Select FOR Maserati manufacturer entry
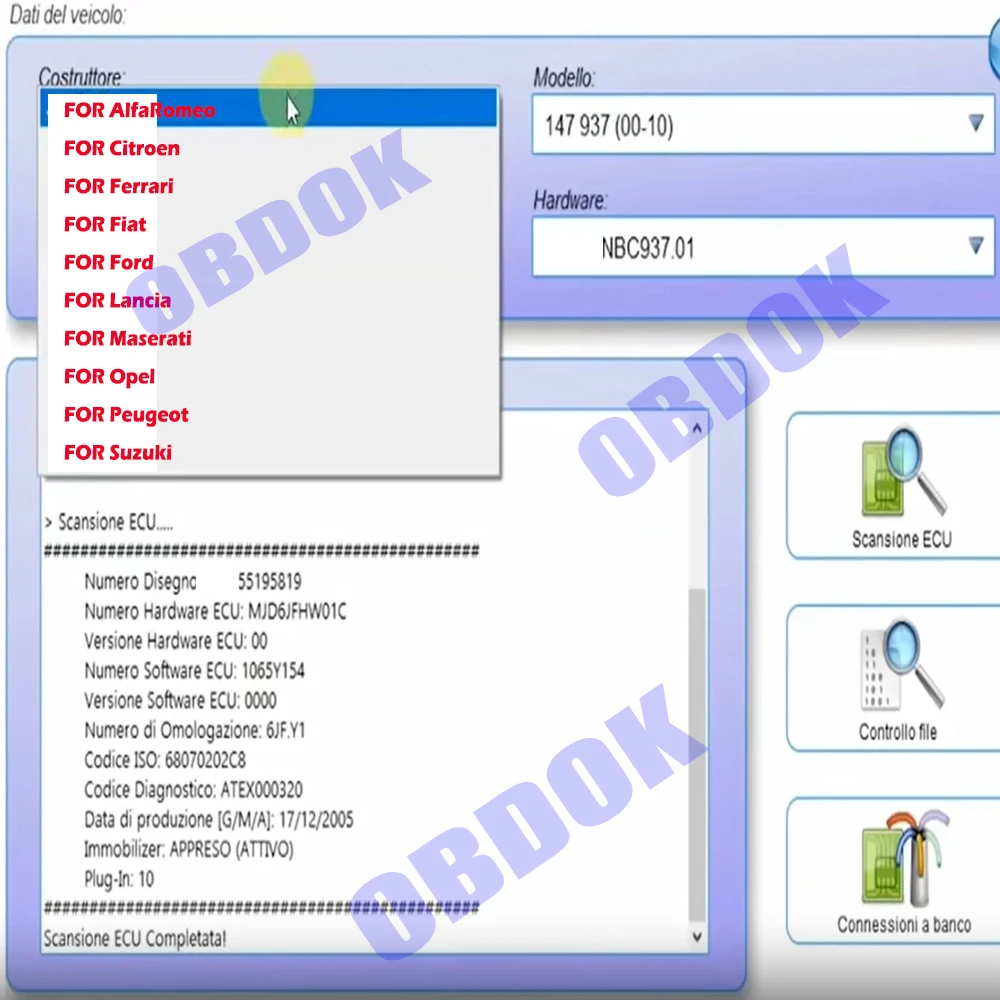This screenshot has width=1000, height=1000. (x=268, y=338)
